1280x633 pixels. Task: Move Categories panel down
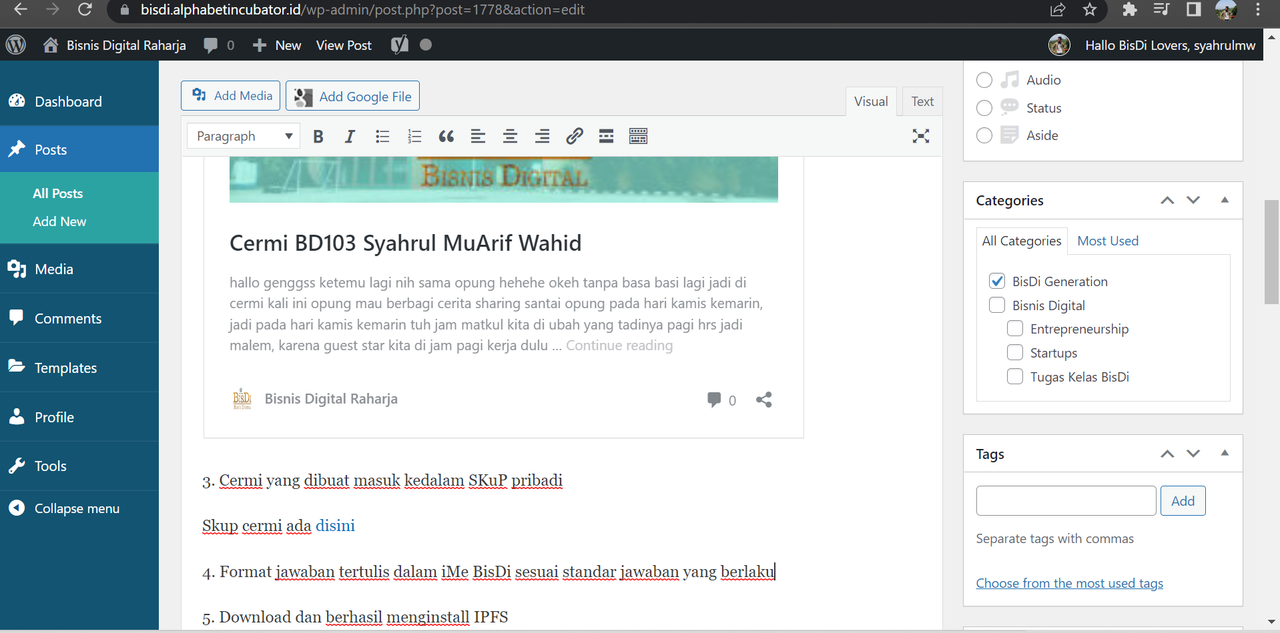coord(1193,200)
